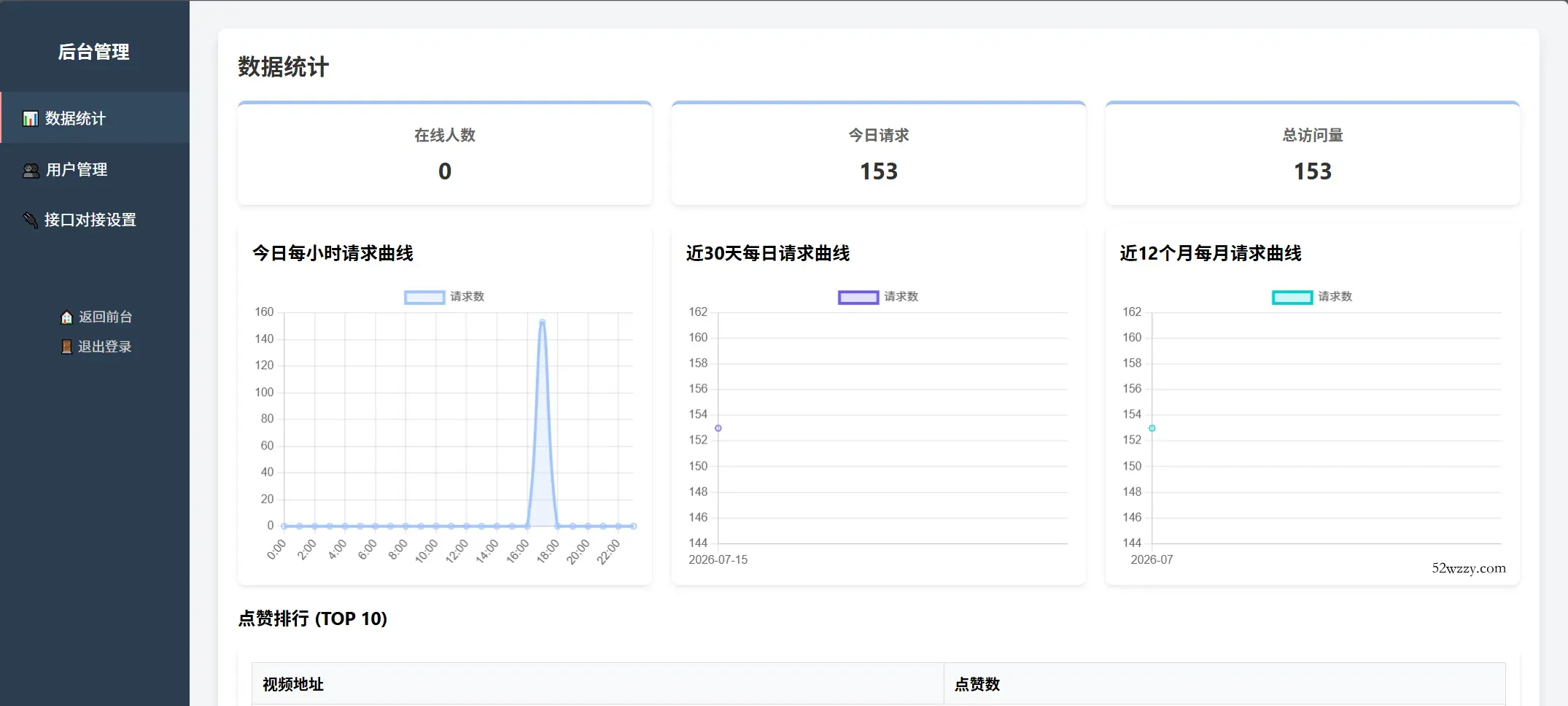Click the users icon beside 用户管理
Image resolution: width=1568 pixels, height=706 pixels.
[31, 171]
